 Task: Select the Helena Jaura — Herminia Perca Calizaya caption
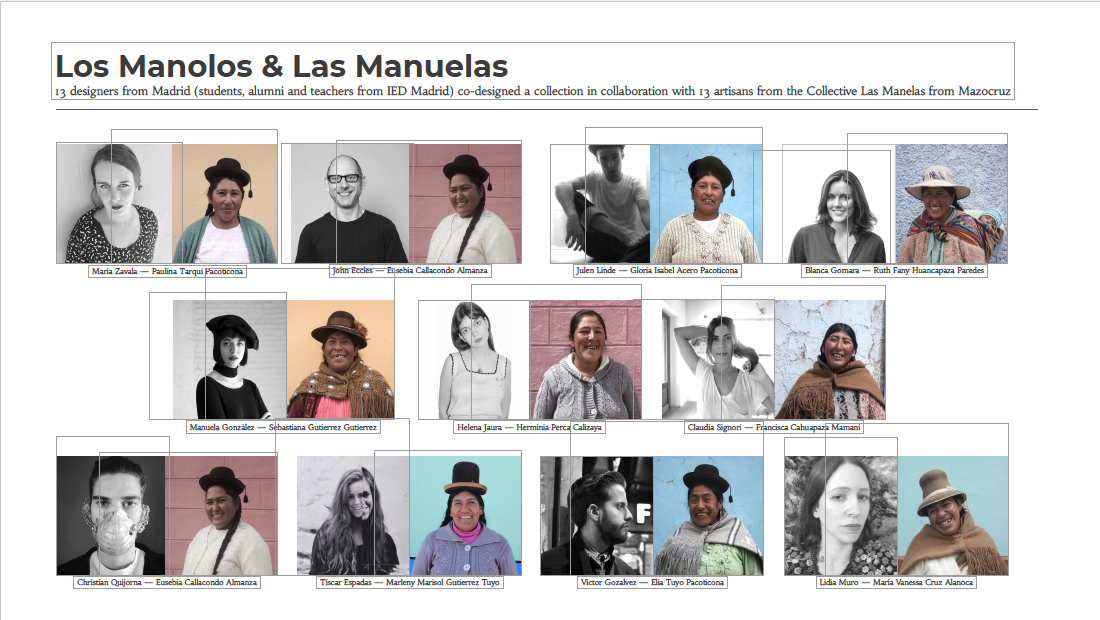click(x=529, y=427)
